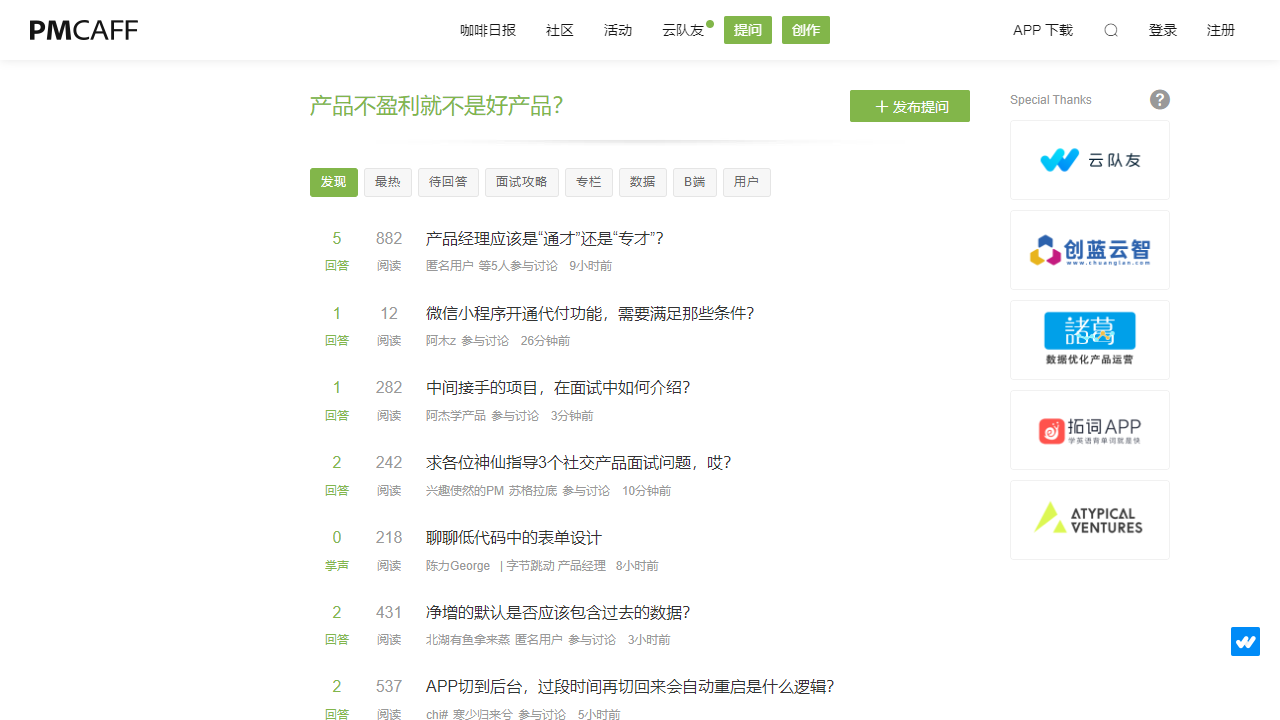Open the post 聊聊低代码中的表单设计
This screenshot has width=1280, height=720.
[x=514, y=538]
